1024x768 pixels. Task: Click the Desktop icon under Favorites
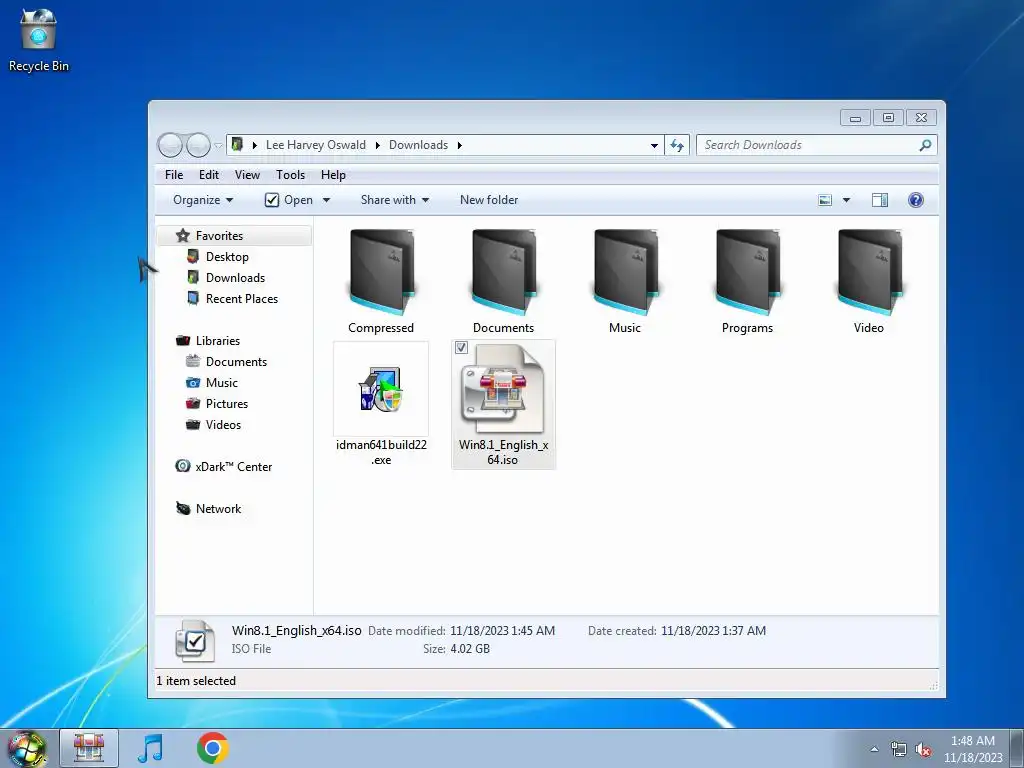pos(193,257)
